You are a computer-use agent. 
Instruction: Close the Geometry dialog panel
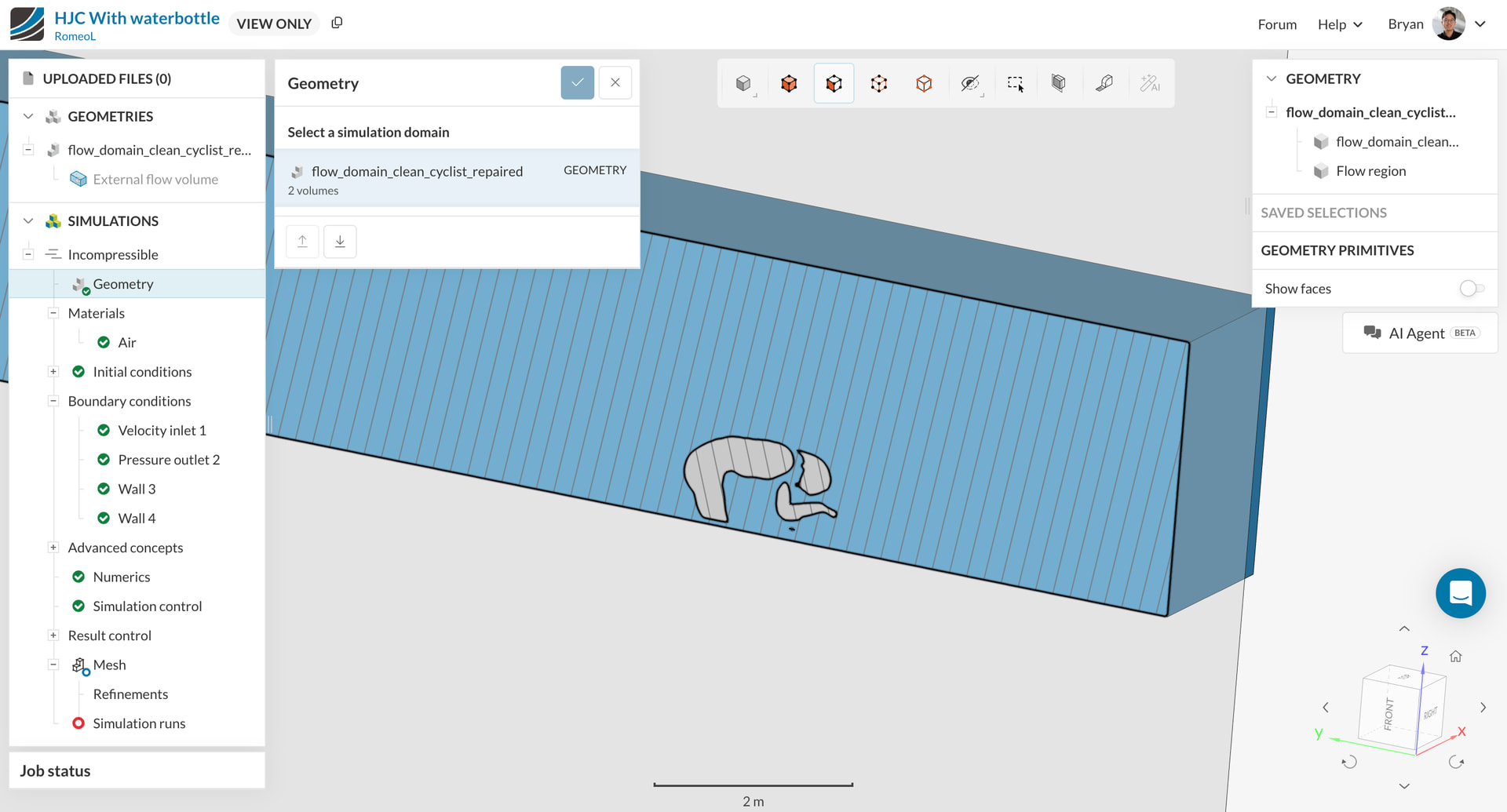615,83
